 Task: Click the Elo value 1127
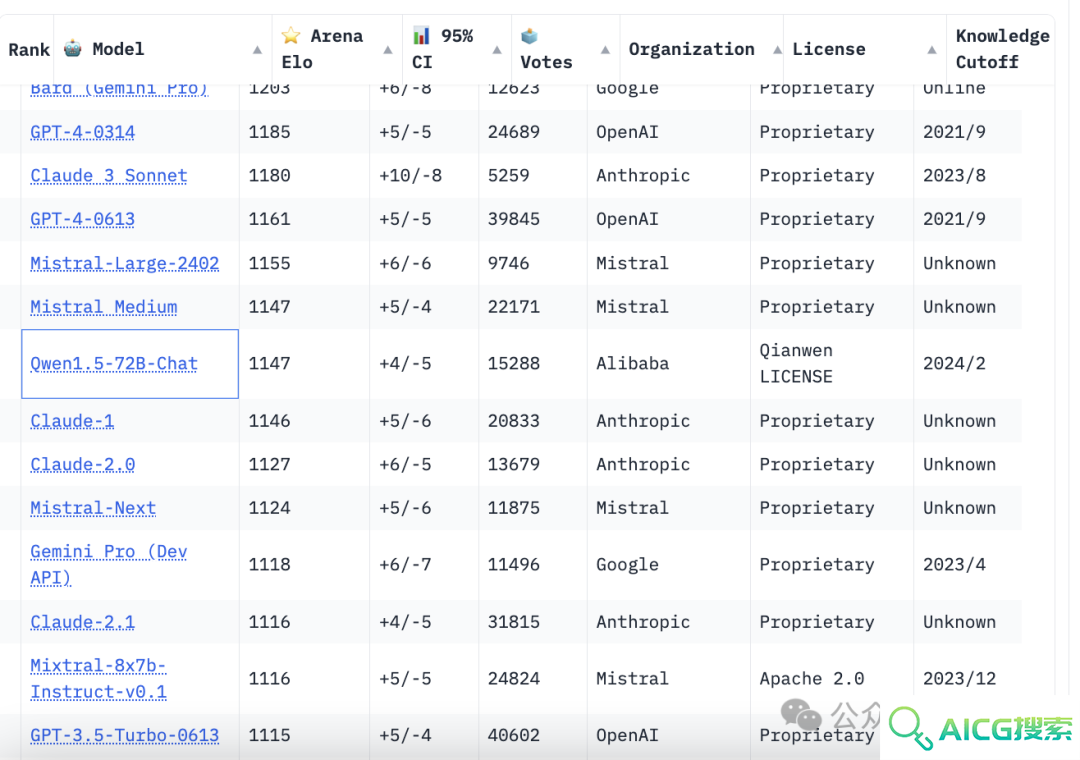pyautogui.click(x=269, y=464)
